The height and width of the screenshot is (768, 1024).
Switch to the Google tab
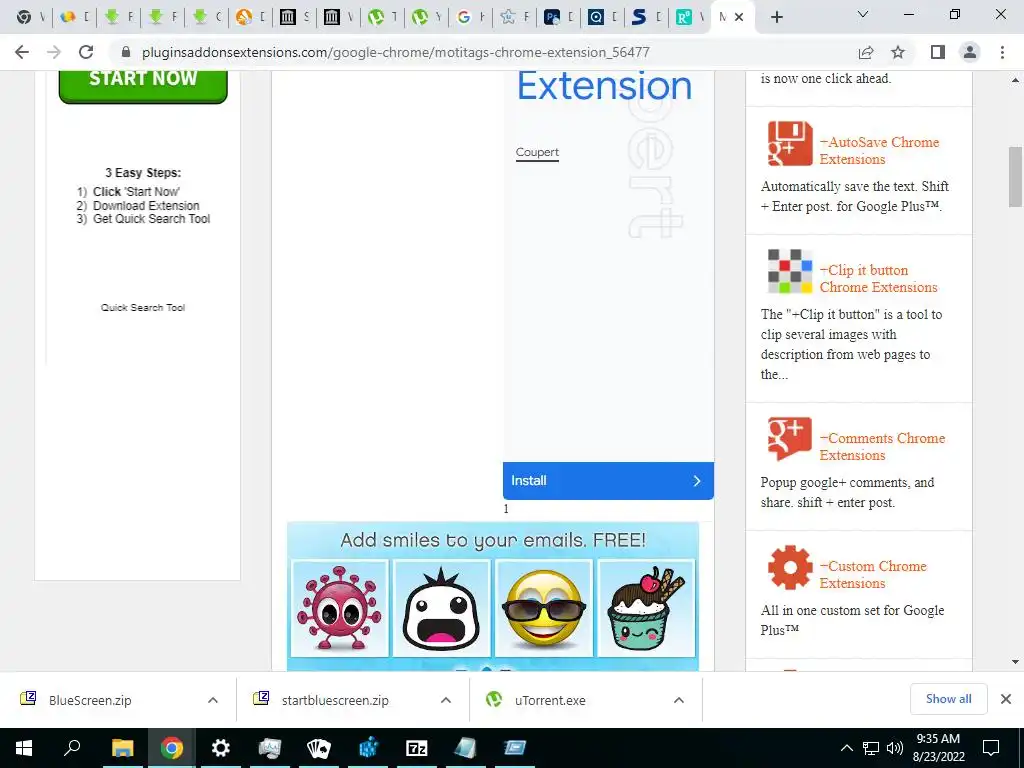(471, 17)
